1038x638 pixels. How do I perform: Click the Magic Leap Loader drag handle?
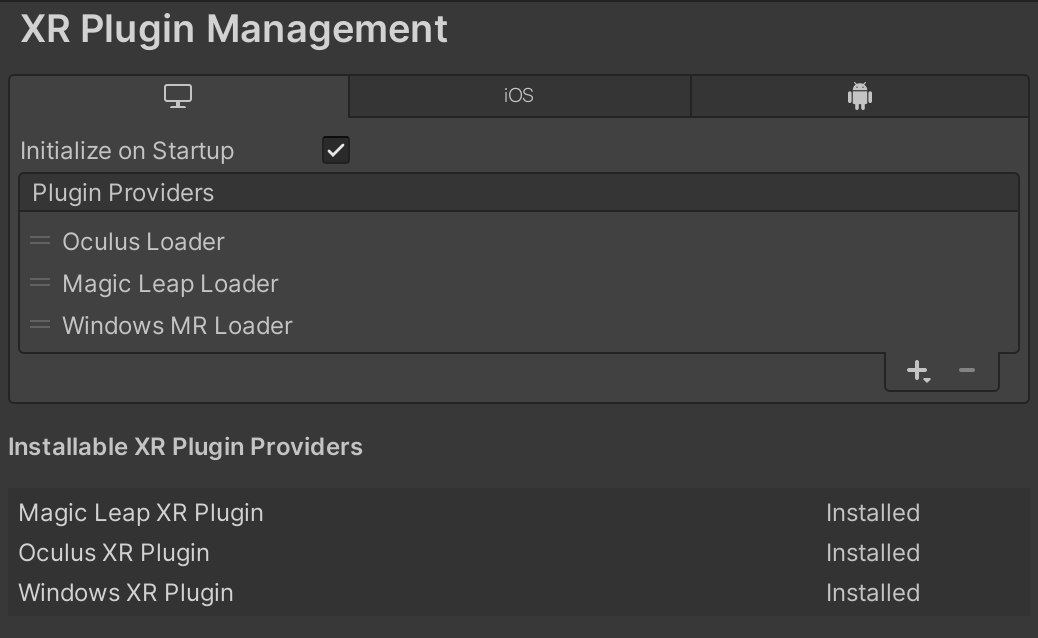40,284
